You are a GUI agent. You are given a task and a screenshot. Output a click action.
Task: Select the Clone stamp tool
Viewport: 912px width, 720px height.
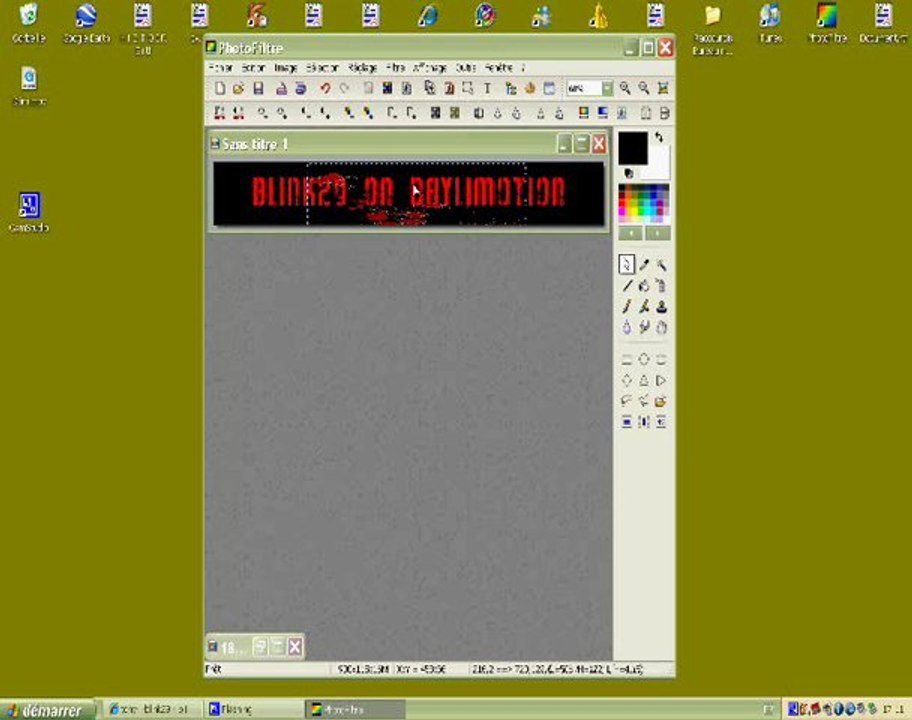click(661, 306)
